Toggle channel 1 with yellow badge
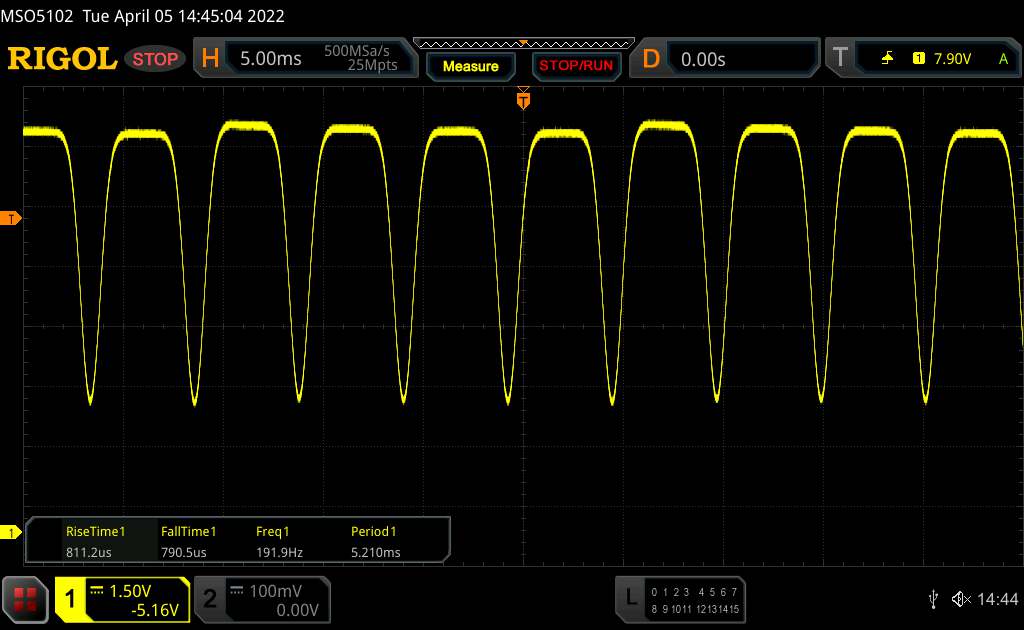The height and width of the screenshot is (630, 1024). point(71,599)
